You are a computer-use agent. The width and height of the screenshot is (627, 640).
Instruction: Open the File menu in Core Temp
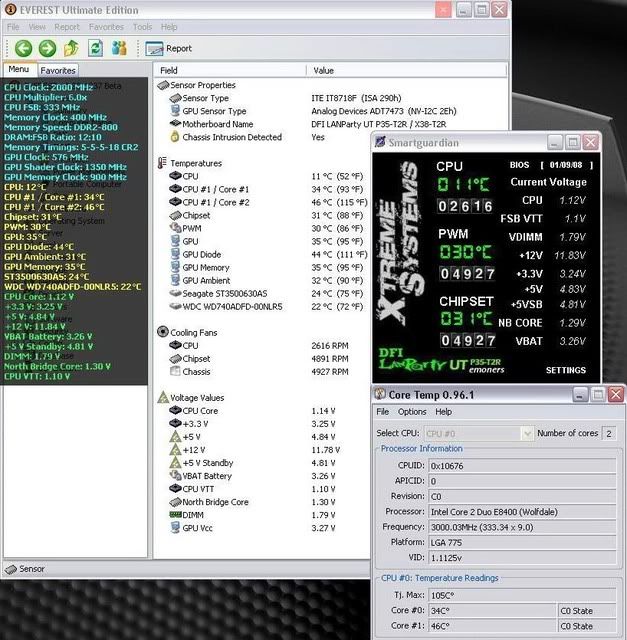pos(382,411)
